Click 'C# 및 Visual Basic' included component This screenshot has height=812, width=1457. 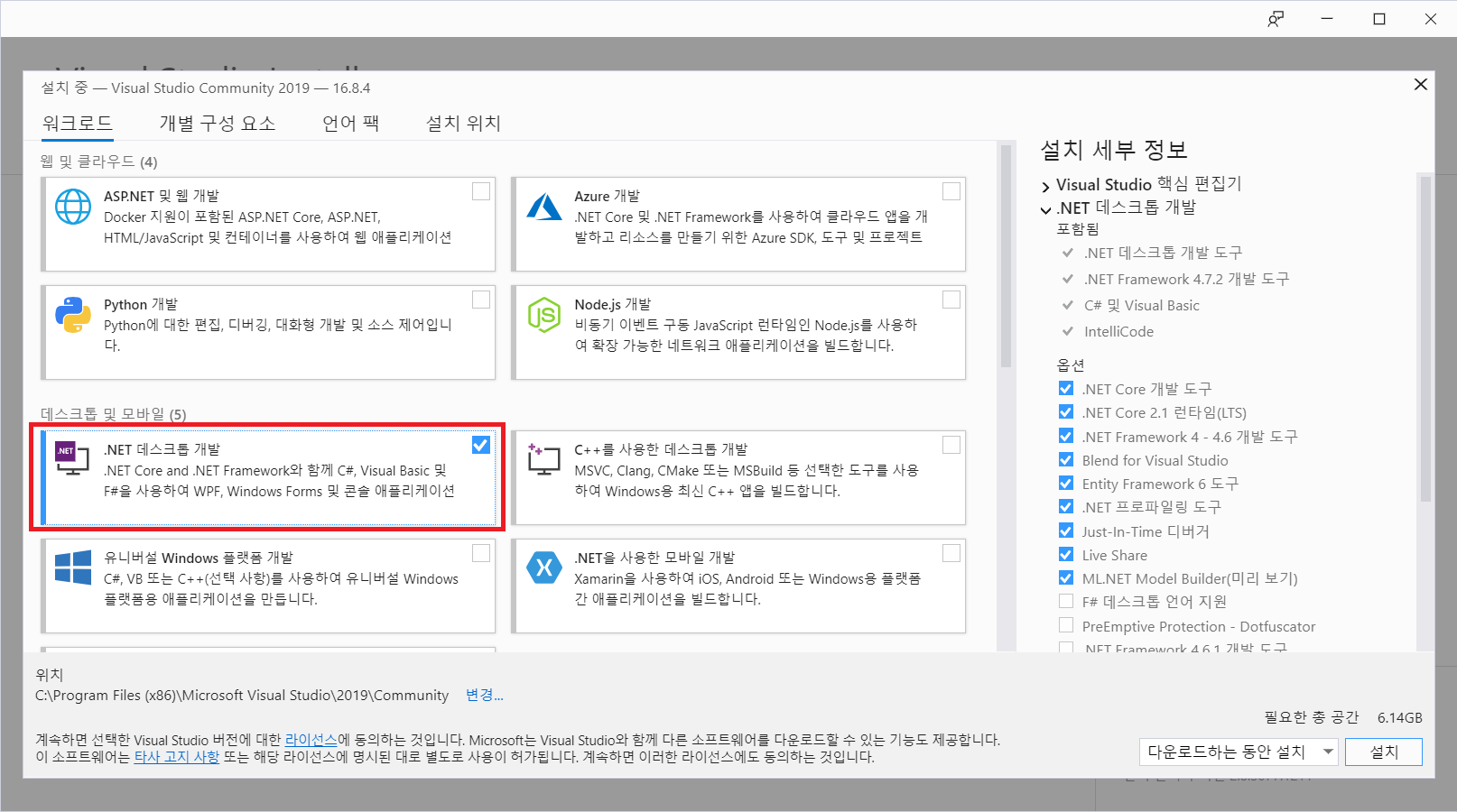(x=1142, y=305)
